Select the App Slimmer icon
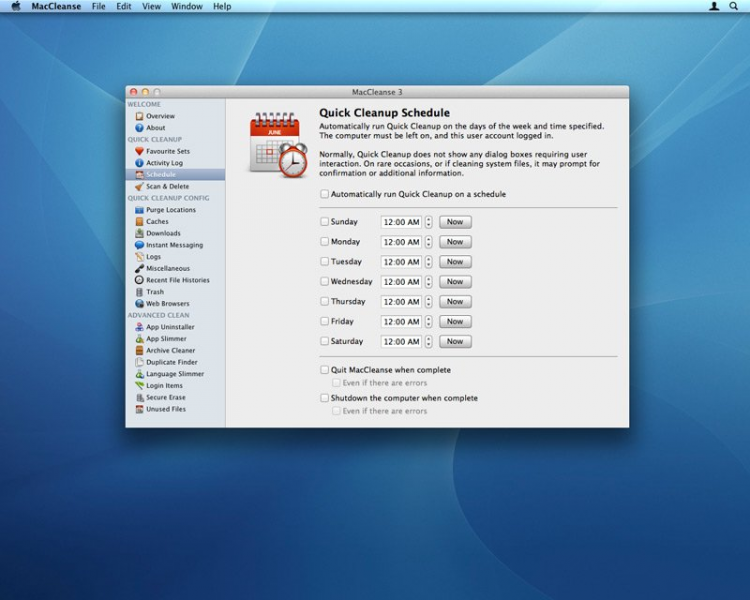The image size is (750, 600). coord(139,339)
